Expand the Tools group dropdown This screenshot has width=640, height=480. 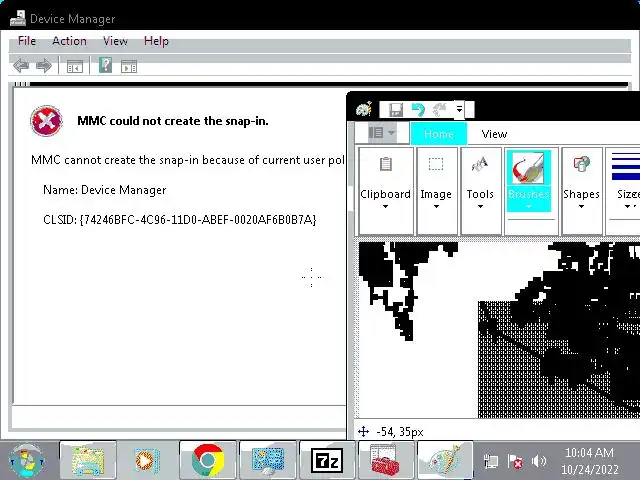click(480, 207)
